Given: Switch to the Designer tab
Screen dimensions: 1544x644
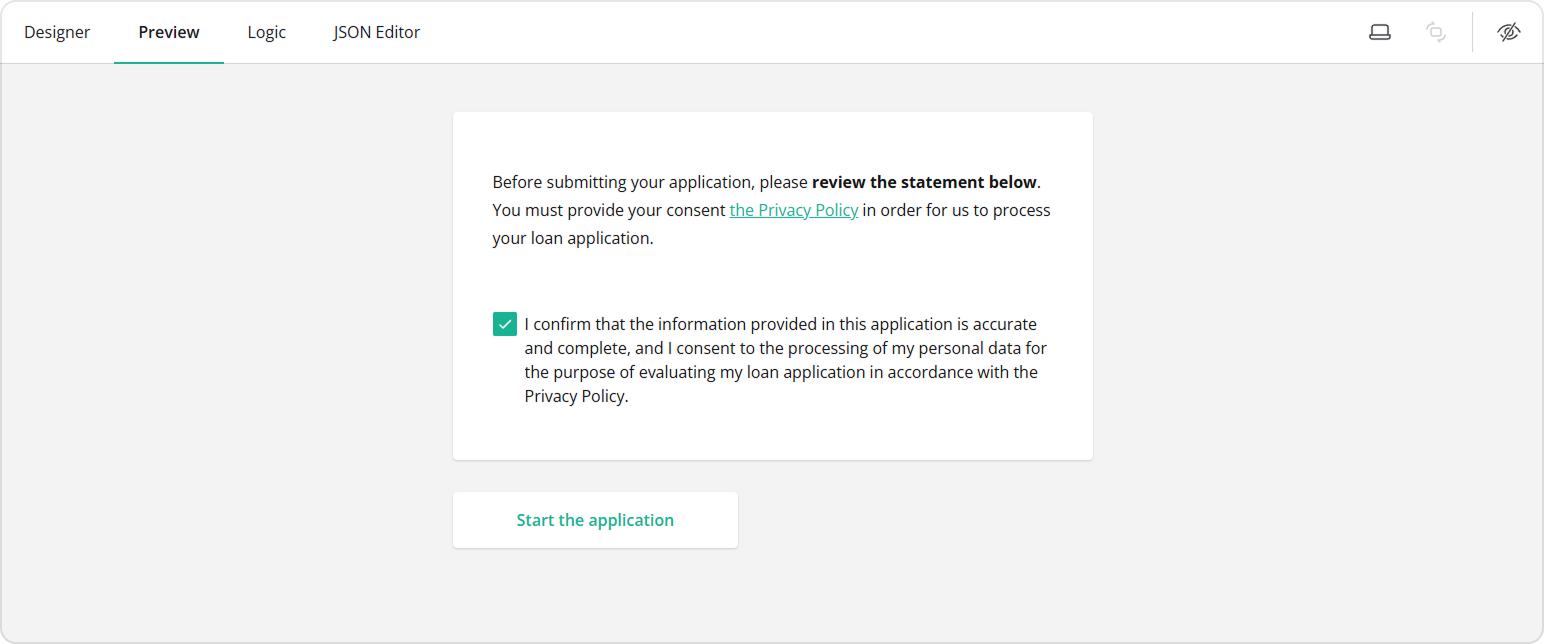Looking at the screenshot, I should tap(57, 31).
